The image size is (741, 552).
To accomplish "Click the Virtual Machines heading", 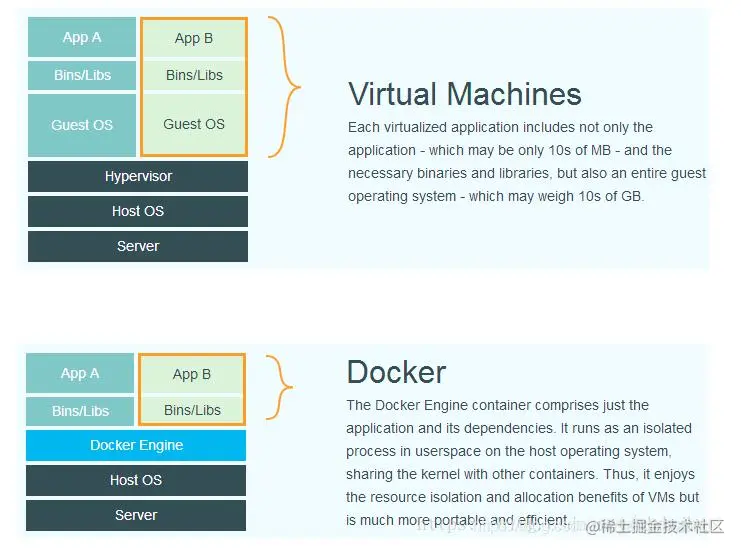I will pos(465,94).
